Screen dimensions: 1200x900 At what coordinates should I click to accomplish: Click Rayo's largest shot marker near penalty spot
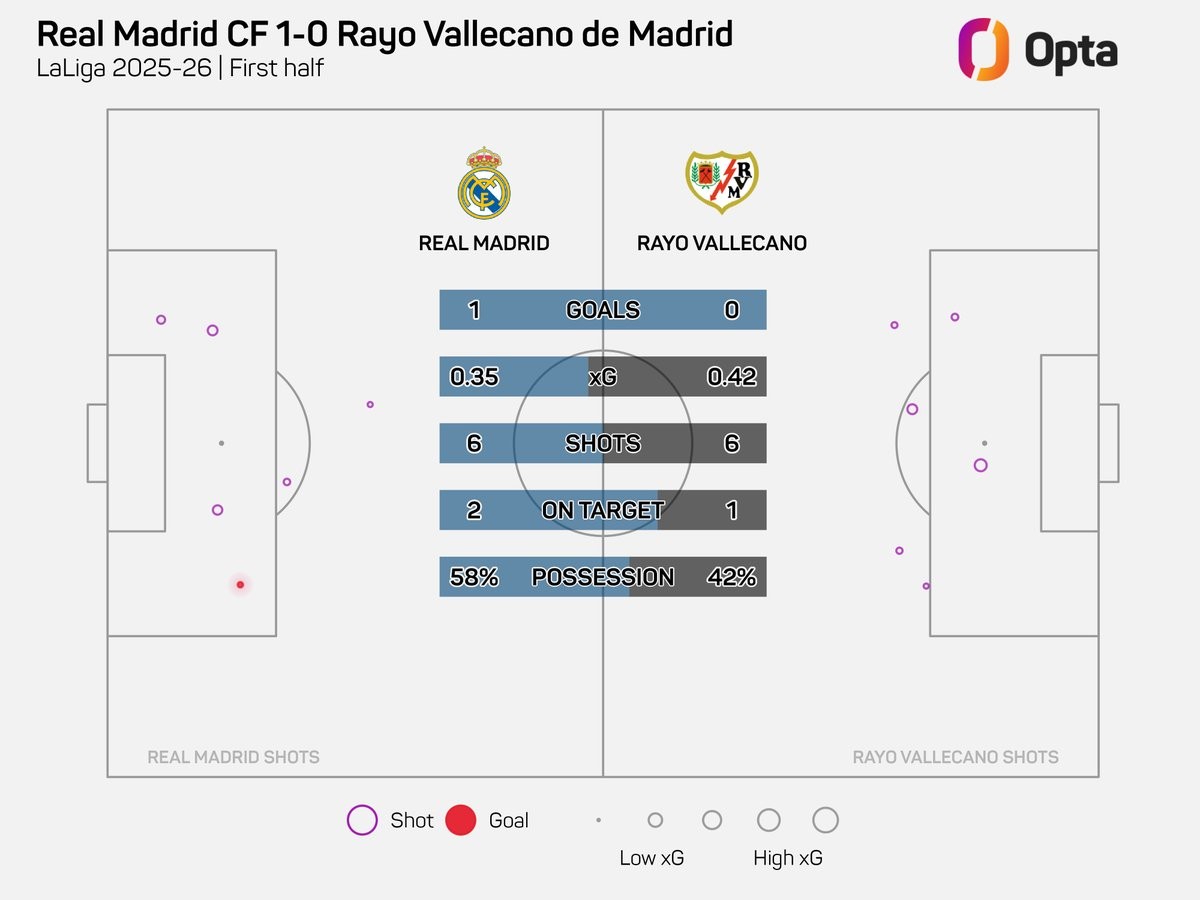pyautogui.click(x=980, y=465)
